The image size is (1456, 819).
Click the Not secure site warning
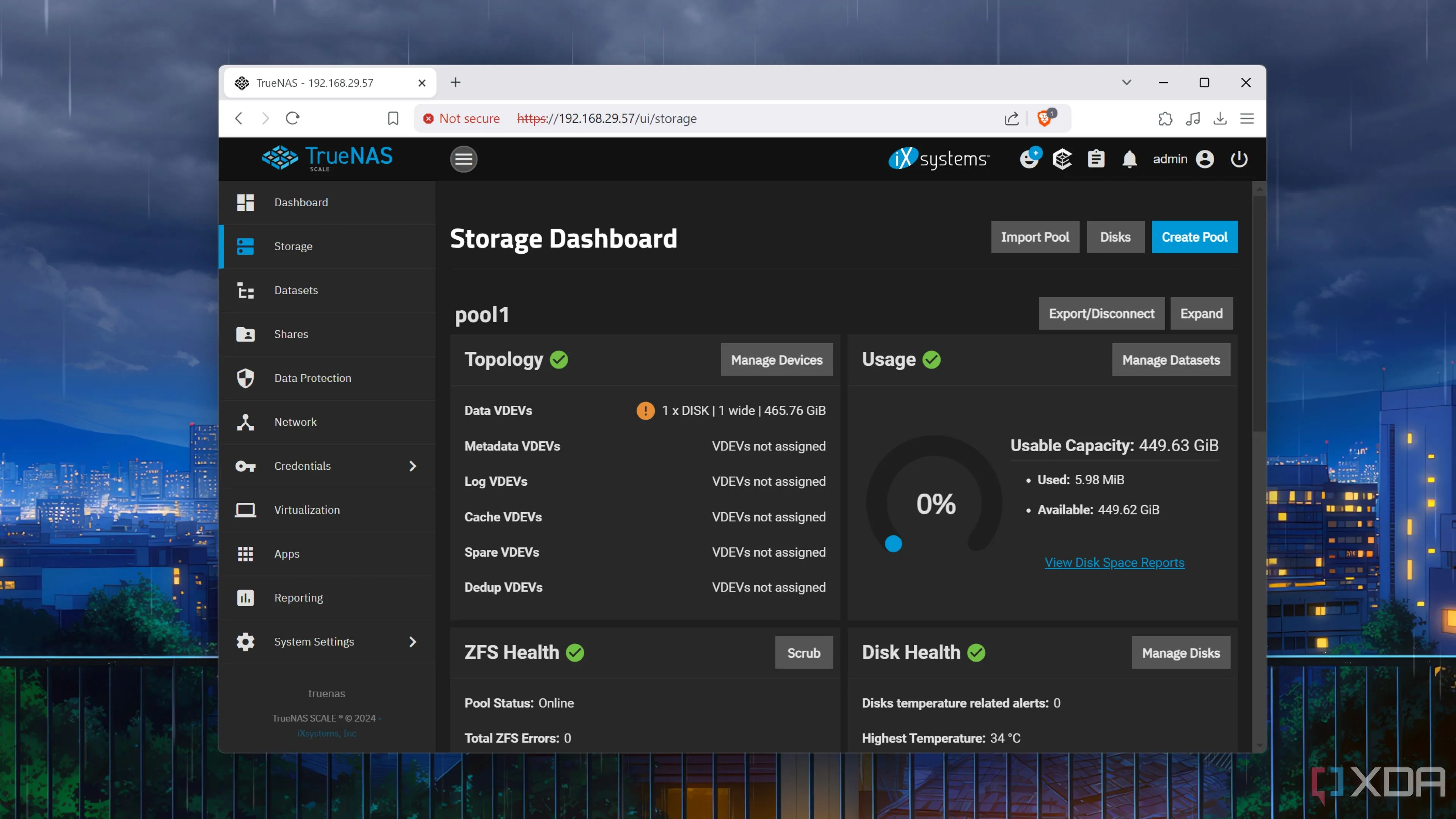[x=462, y=119]
